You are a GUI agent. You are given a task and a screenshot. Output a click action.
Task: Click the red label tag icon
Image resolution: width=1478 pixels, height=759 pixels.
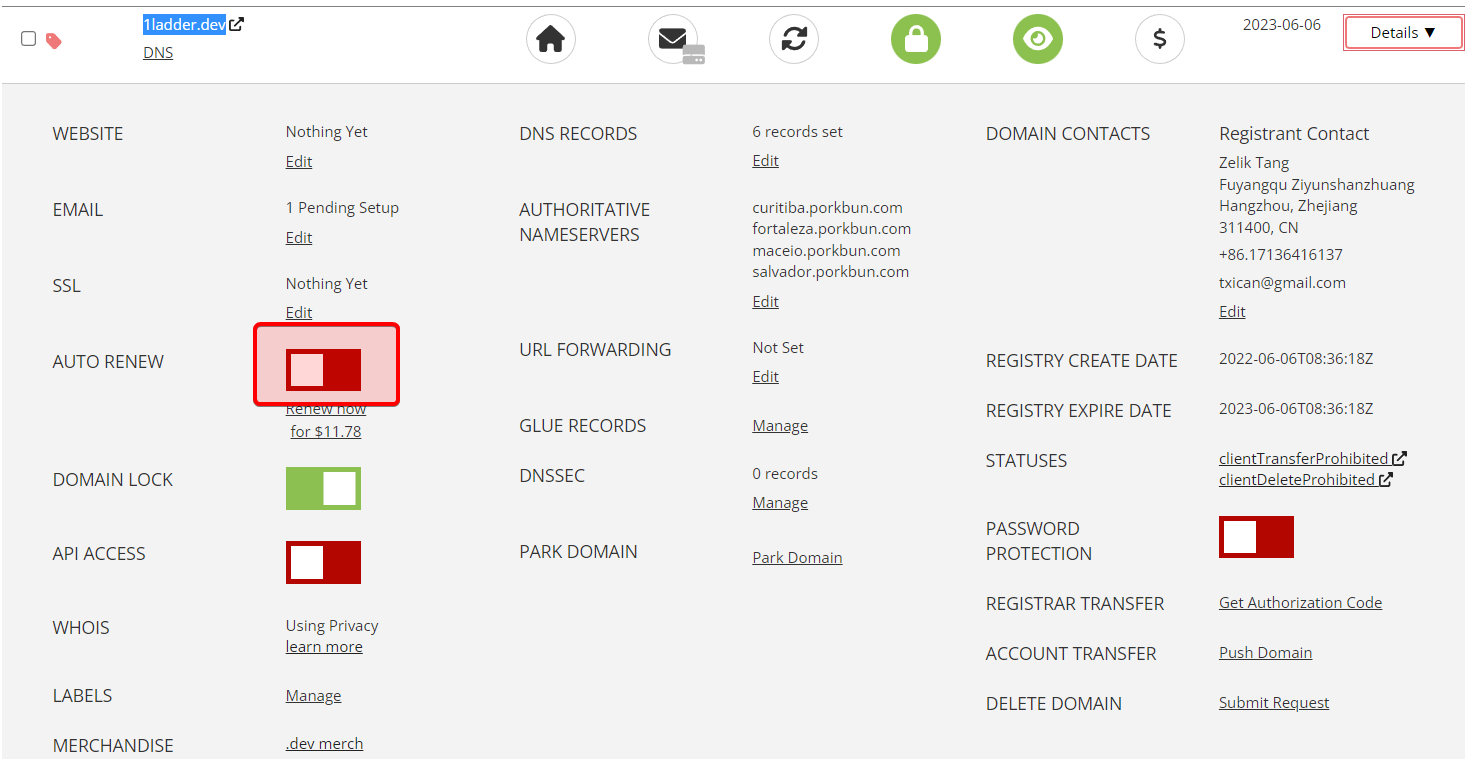point(54,41)
